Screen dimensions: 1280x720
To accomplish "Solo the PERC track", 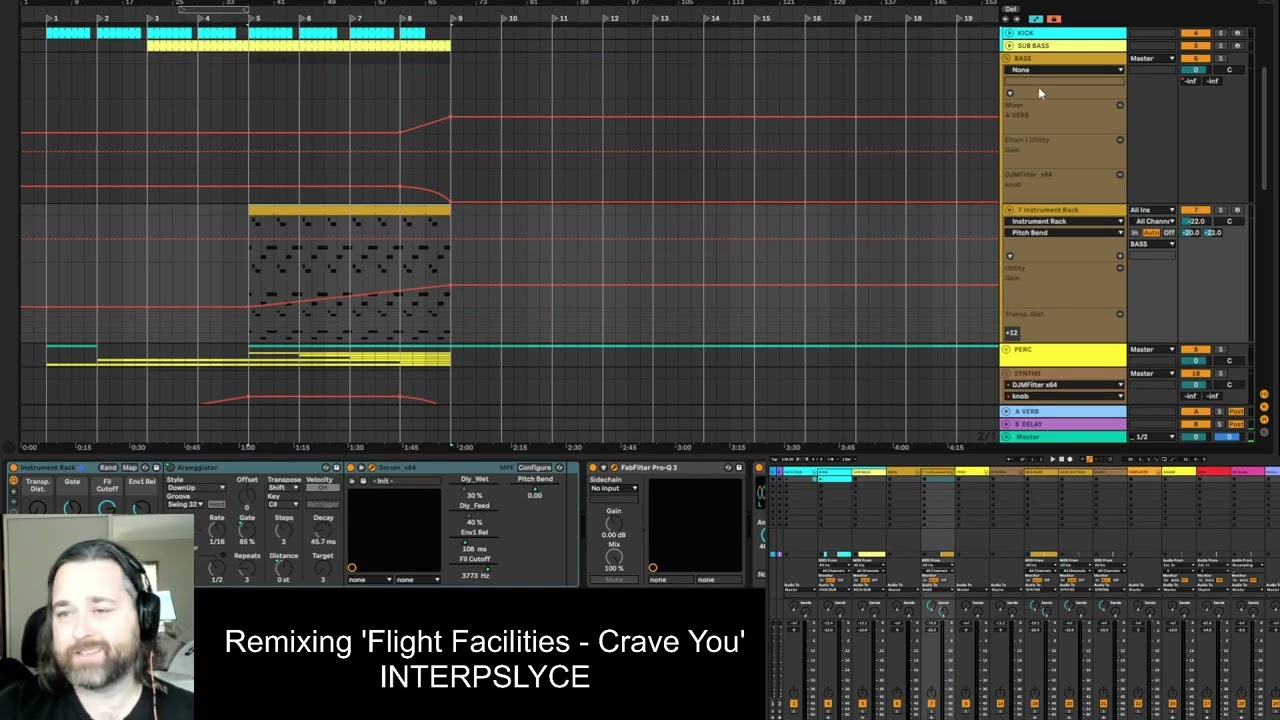I will coord(1220,350).
